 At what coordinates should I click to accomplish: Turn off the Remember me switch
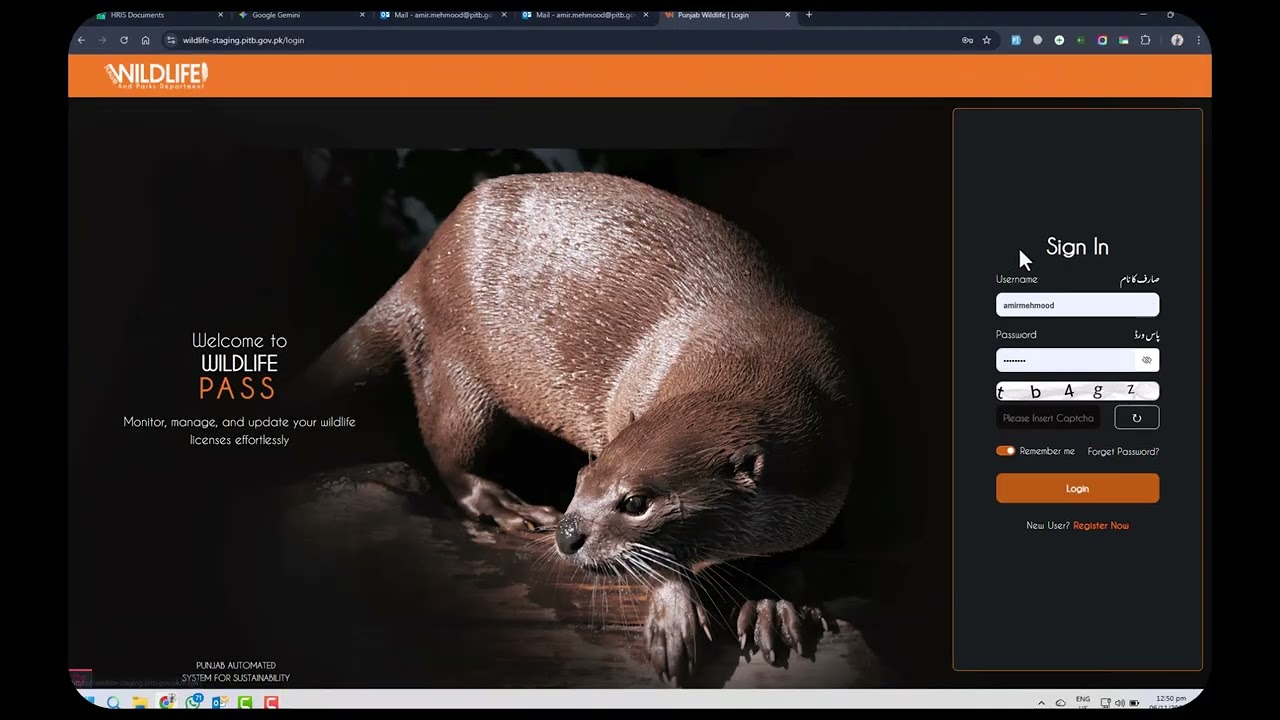1005,451
